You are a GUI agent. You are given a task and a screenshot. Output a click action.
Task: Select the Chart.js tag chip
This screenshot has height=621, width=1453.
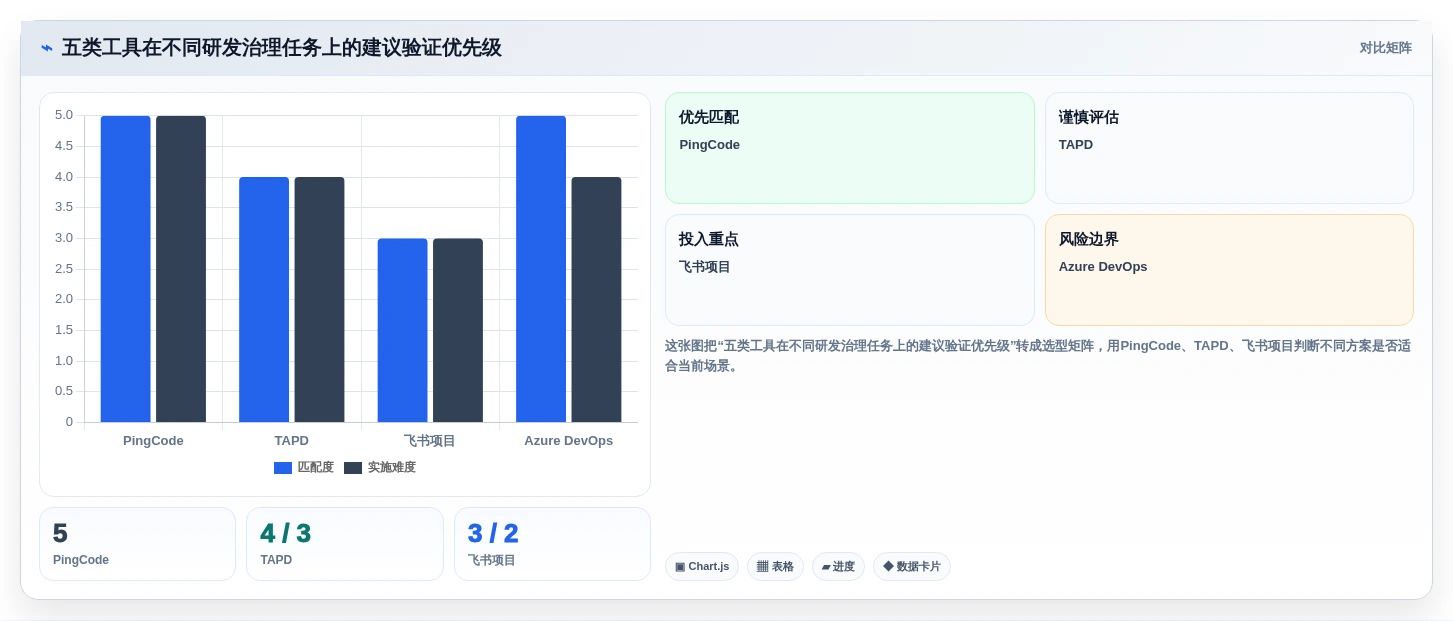coord(701,567)
